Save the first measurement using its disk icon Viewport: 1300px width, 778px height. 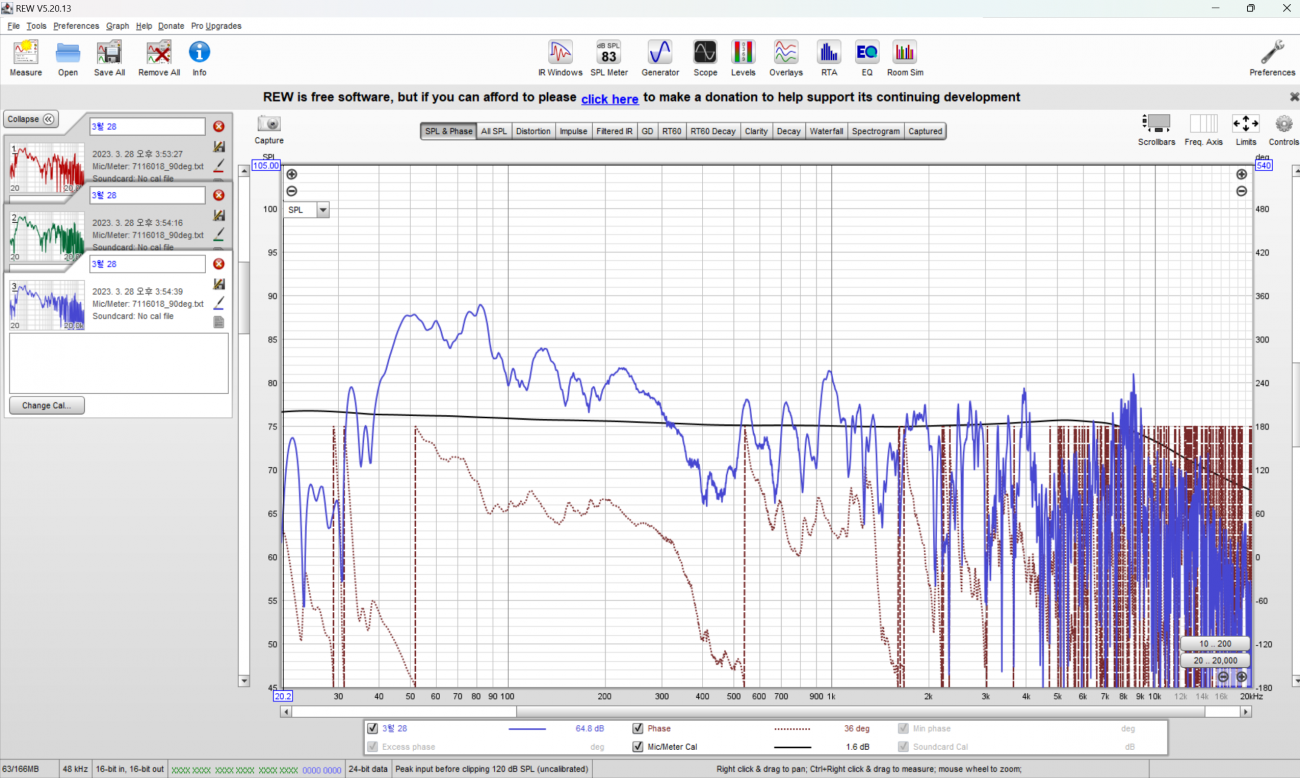(219, 146)
